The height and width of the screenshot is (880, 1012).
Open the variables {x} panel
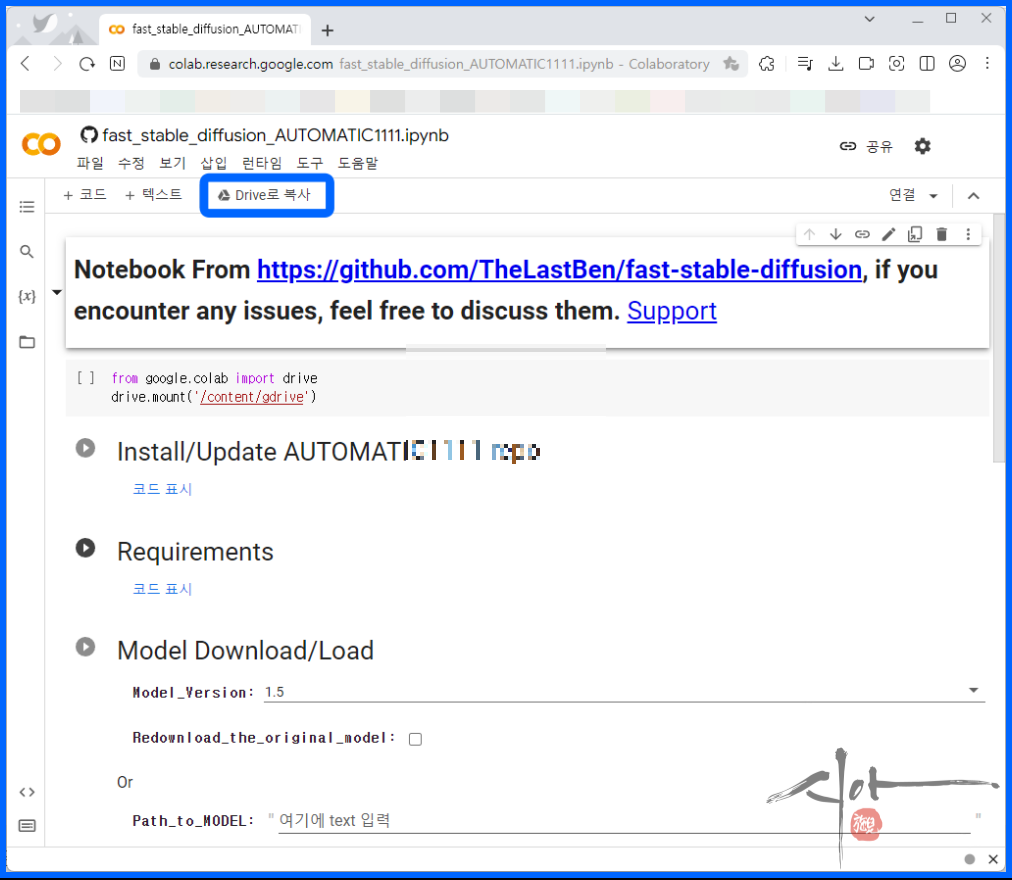pos(26,296)
